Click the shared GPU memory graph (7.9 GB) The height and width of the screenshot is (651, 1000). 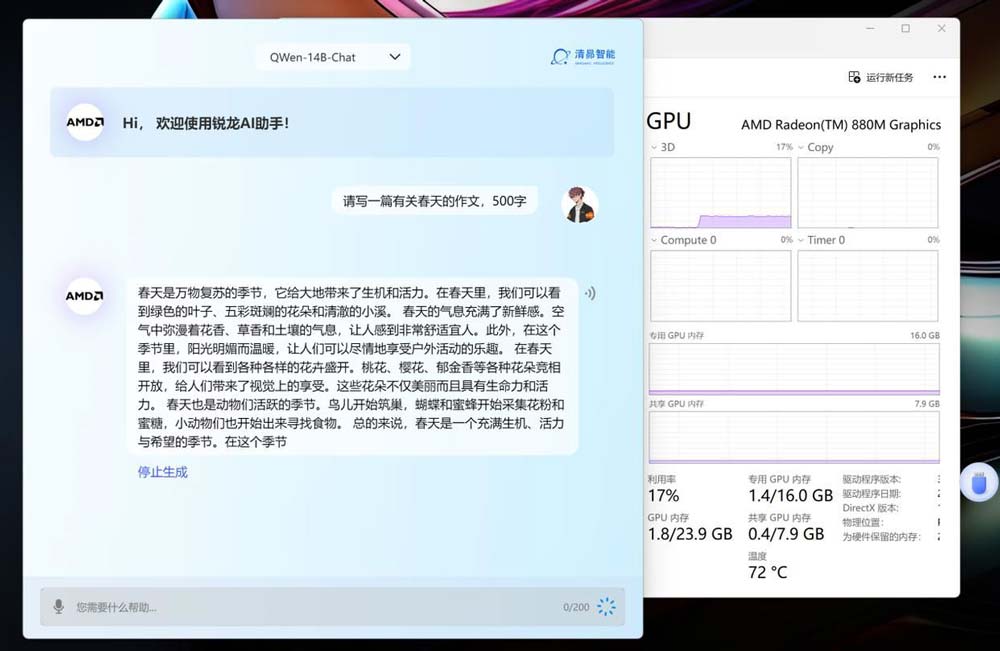(x=794, y=437)
